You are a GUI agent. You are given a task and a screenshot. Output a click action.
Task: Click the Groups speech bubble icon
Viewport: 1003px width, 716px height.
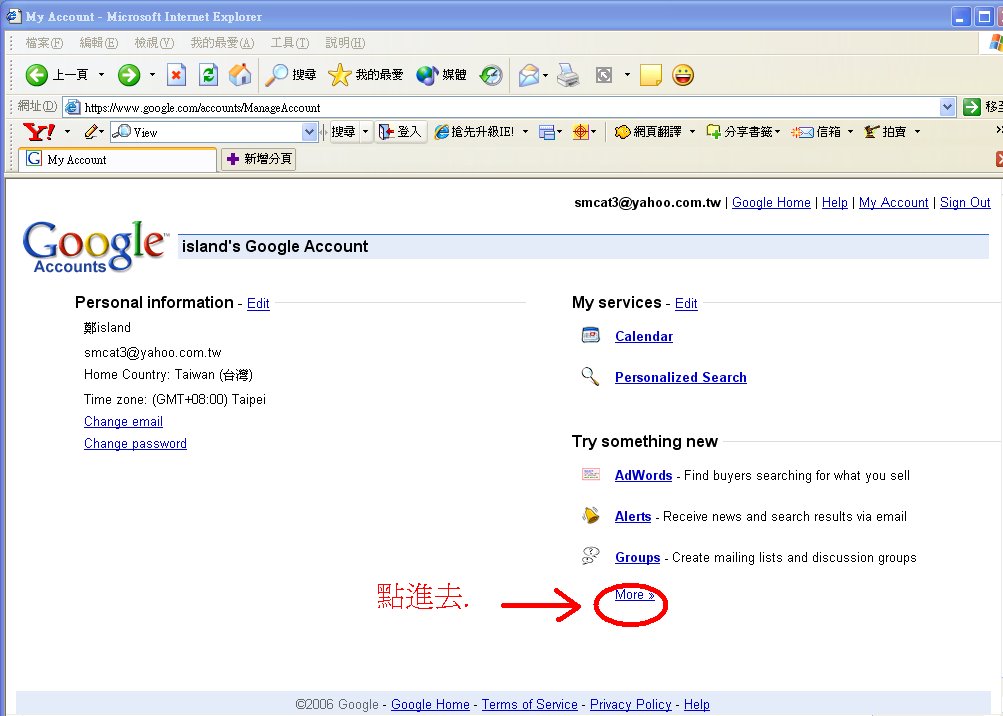590,556
